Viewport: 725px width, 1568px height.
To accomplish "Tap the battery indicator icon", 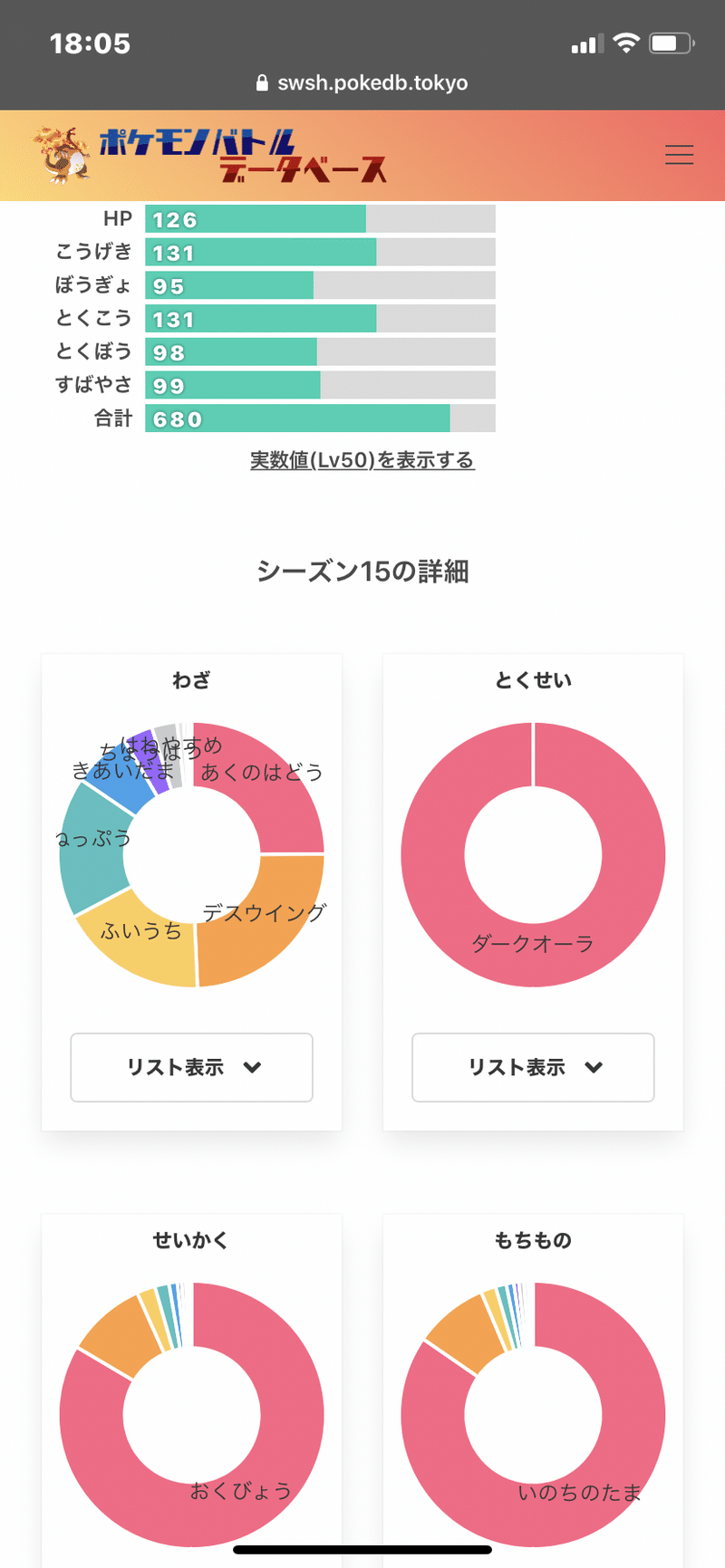I will point(672,43).
